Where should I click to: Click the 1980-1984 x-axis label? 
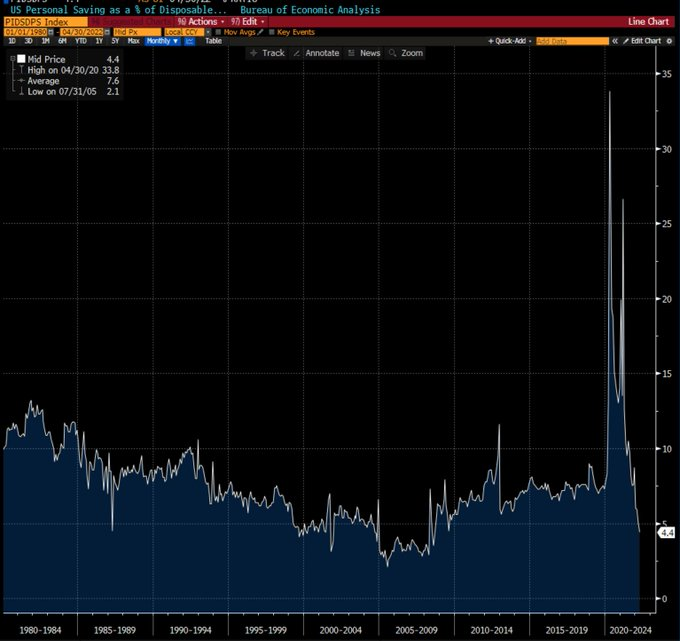(40, 630)
